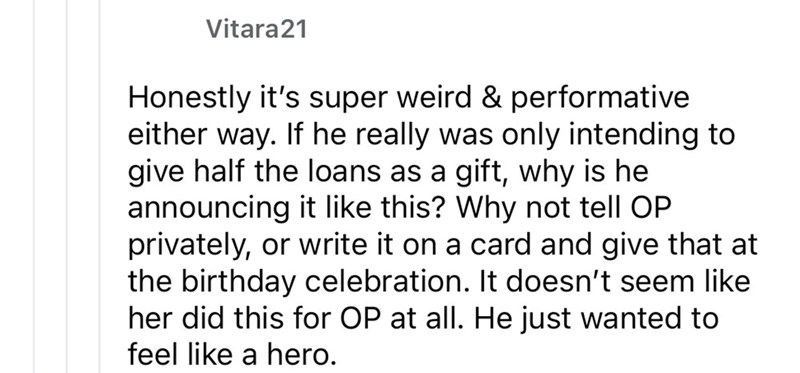Screen dimensions: 800x373
Task: Collapse parent comment via second vertical thread line
Action: click(x=66, y=186)
